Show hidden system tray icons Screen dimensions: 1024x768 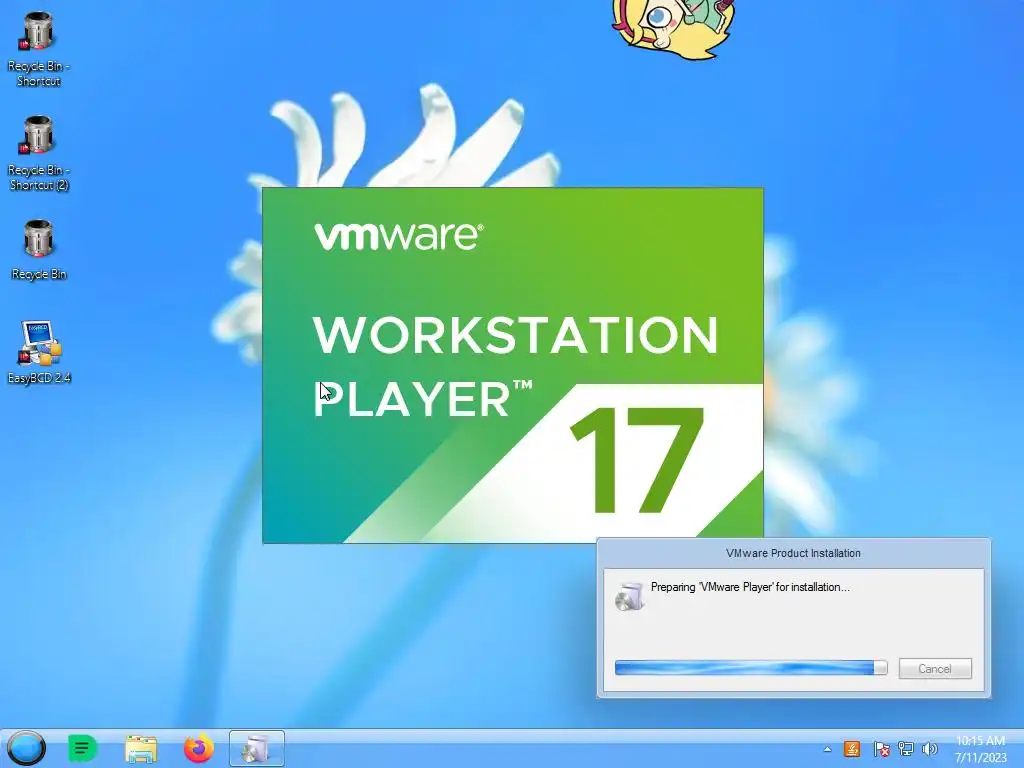(x=827, y=749)
